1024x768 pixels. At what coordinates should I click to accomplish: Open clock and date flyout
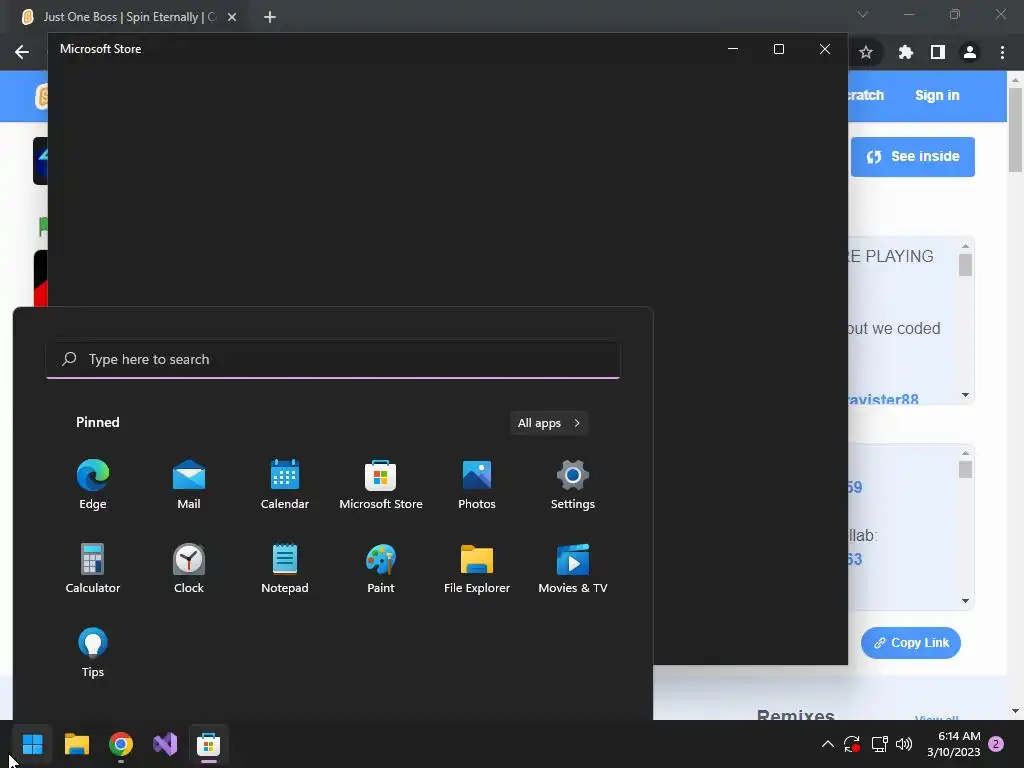[x=953, y=744]
